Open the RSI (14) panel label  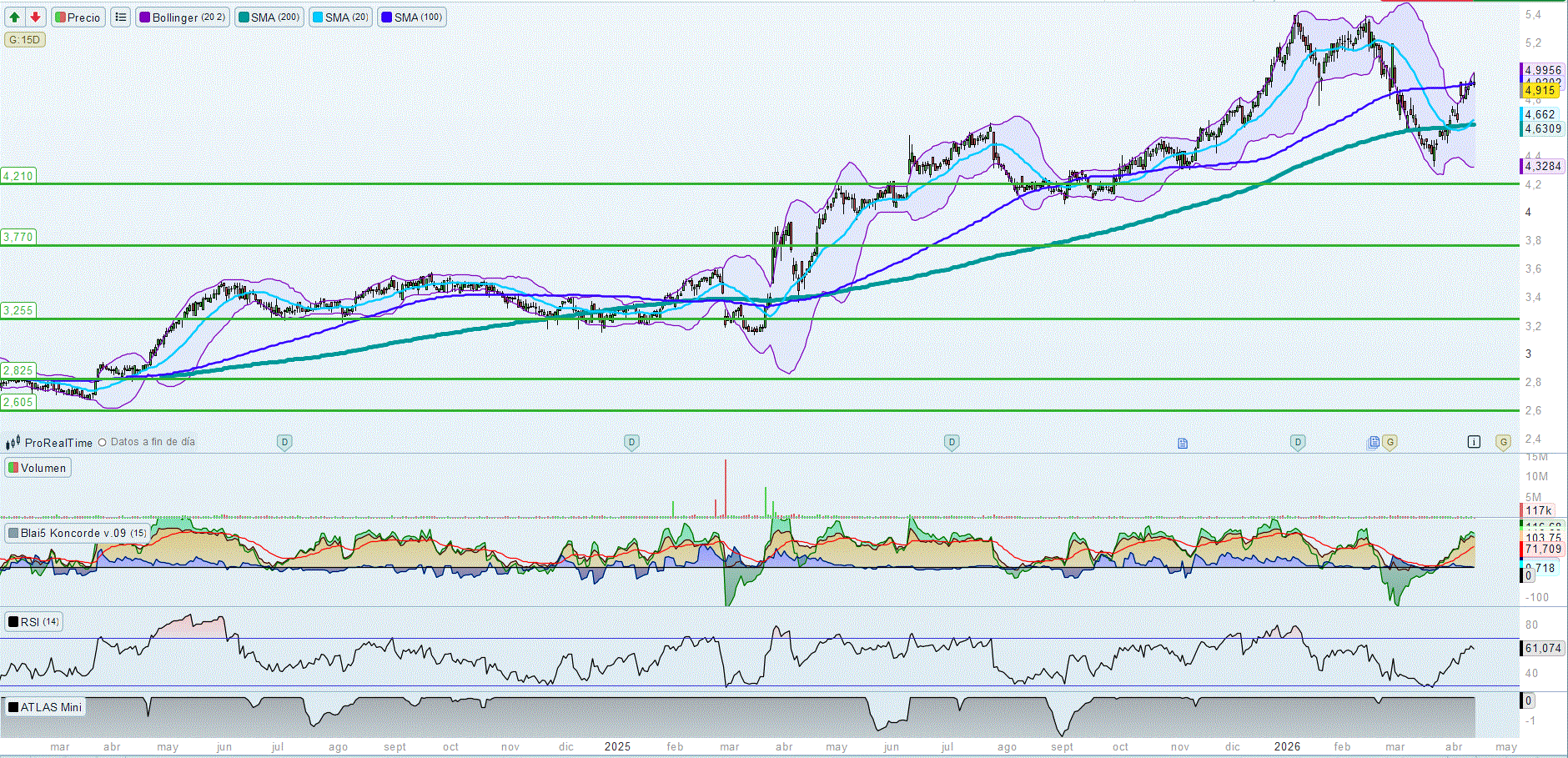(34, 622)
